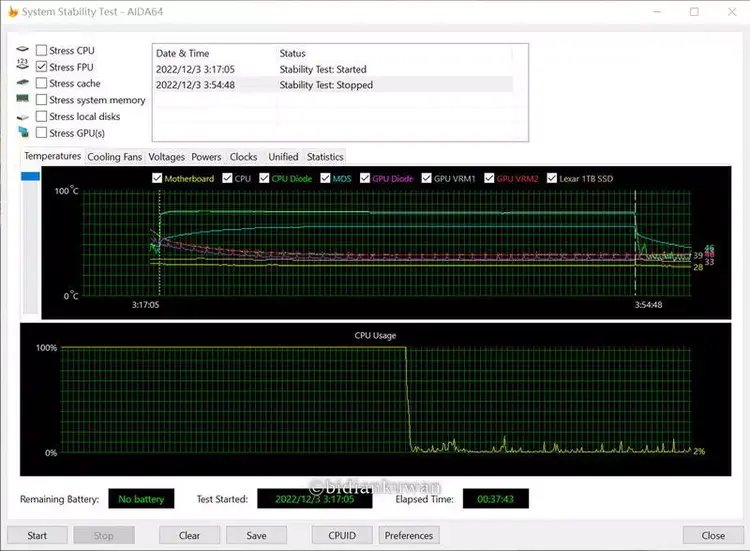Toggle the GPU Diode temperature series
The height and width of the screenshot is (551, 750).
366,178
